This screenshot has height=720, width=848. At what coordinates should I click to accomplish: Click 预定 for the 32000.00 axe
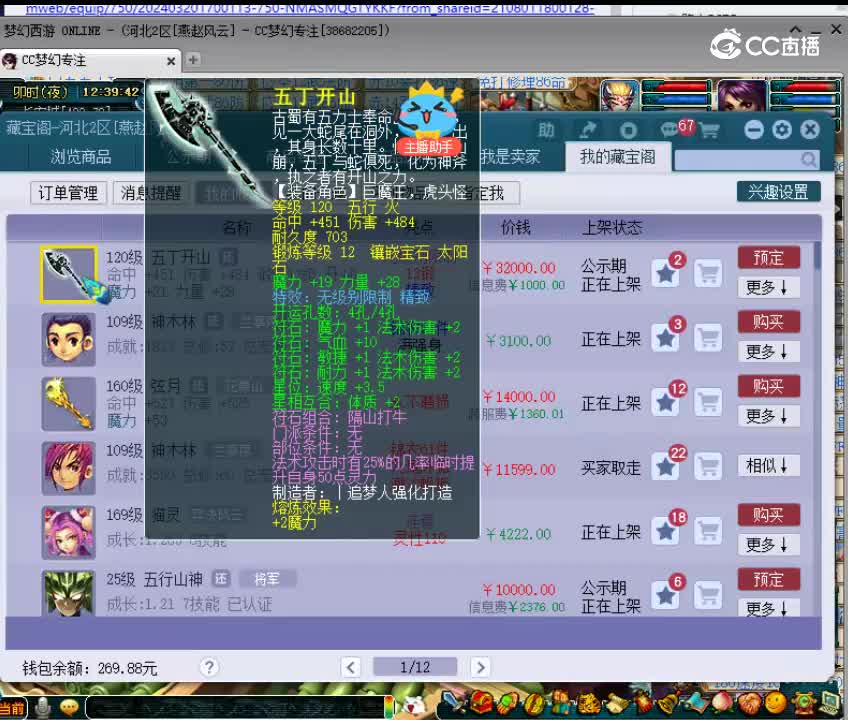[768, 258]
